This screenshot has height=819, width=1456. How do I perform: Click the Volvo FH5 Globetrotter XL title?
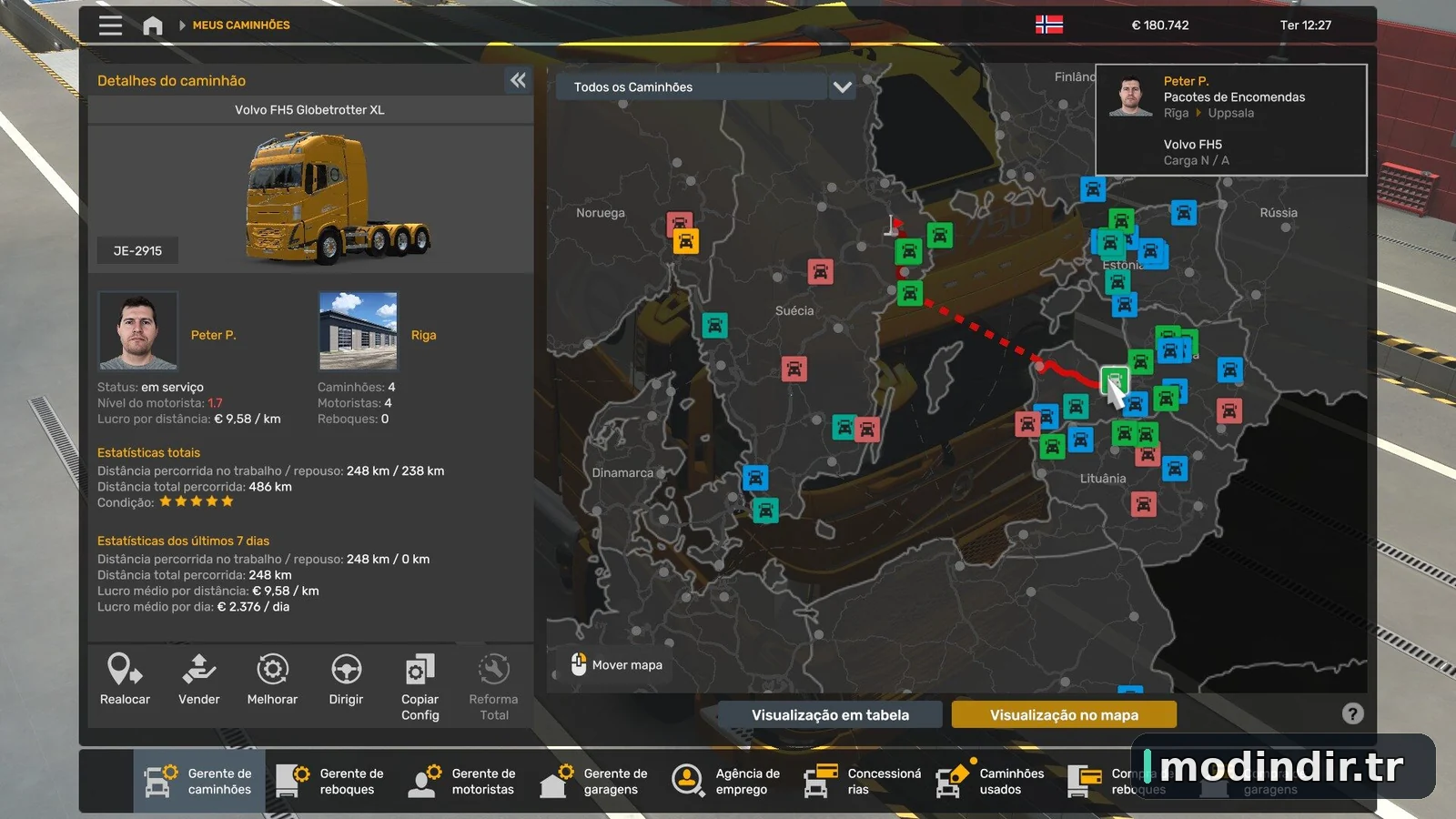coord(309,110)
